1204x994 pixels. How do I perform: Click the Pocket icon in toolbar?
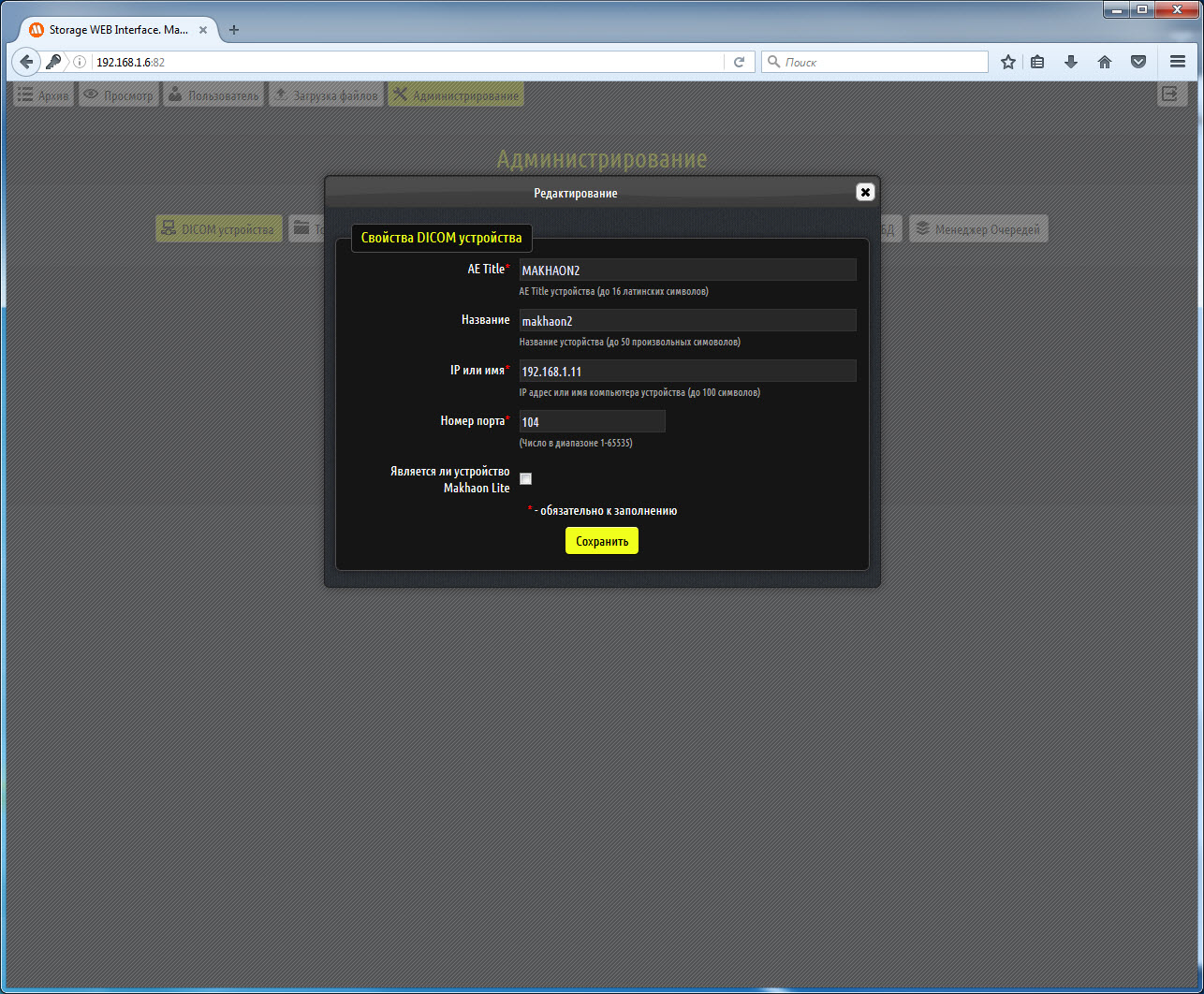pos(1138,62)
